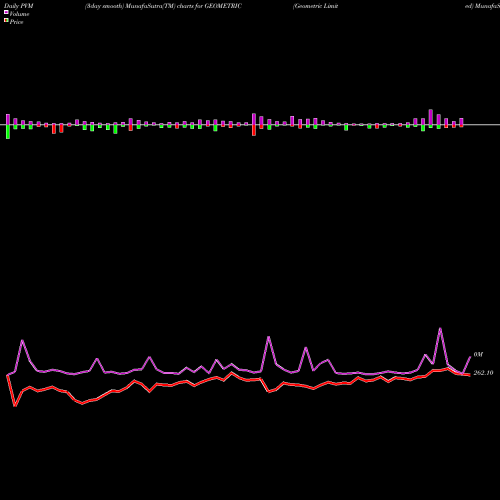Image resolution: width=500 pixels, height=500 pixels.
Task: Select the 'Volume' legend label
Action: (x=19, y=14)
